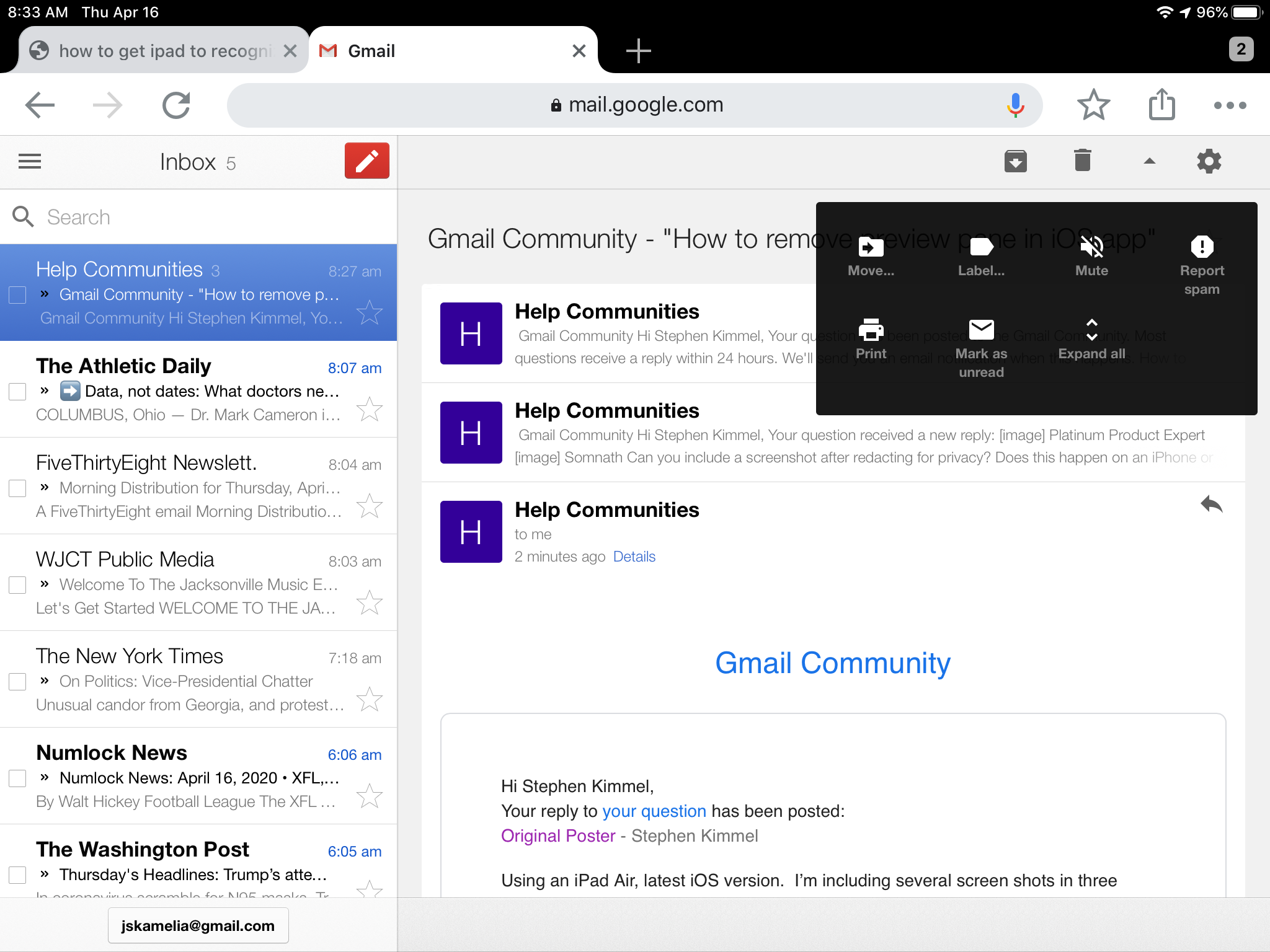Show message Details link
Image resolution: width=1270 pixels, height=952 pixels.
(634, 557)
